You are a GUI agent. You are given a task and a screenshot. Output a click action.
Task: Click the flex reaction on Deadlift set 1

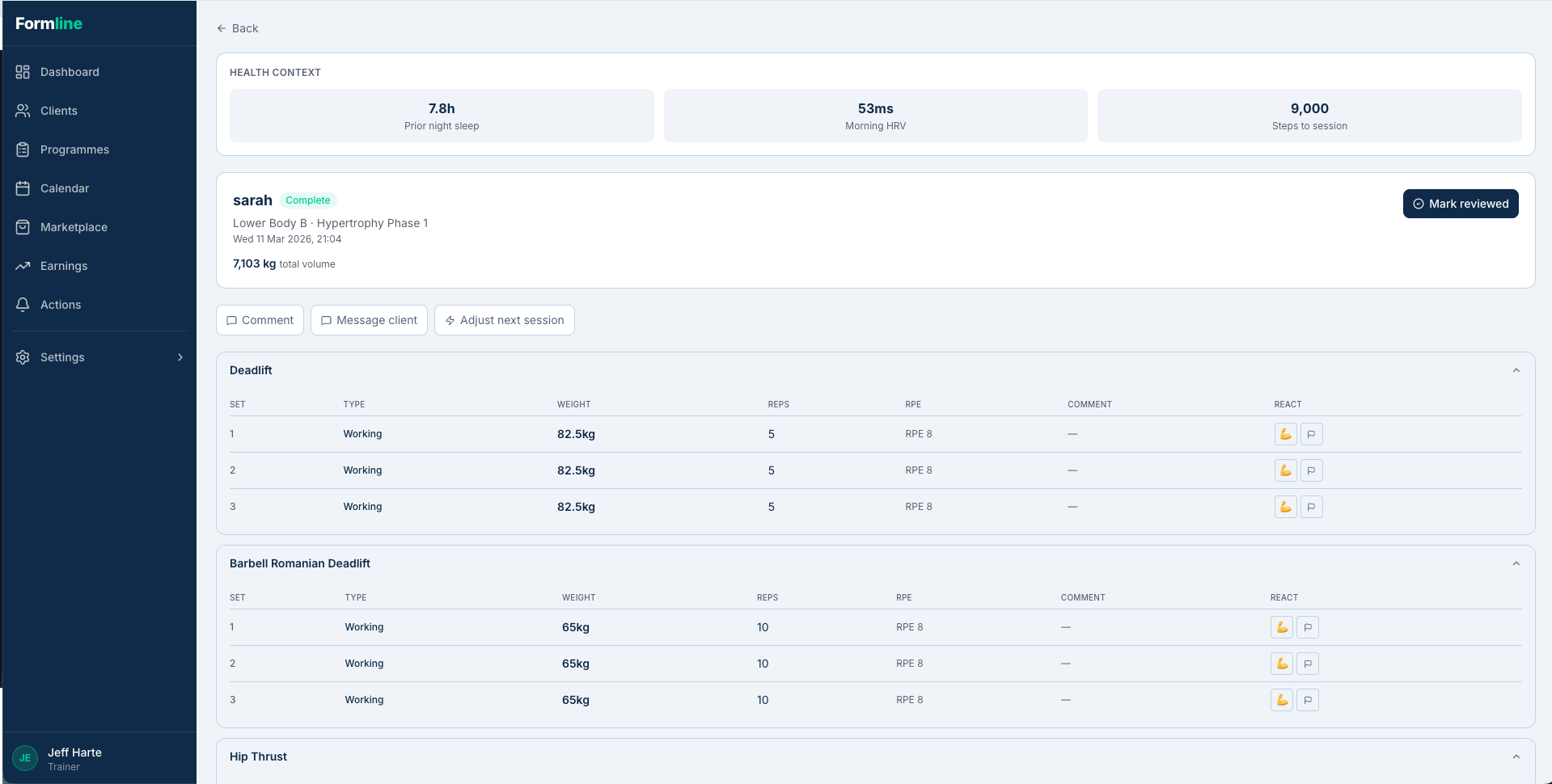point(1285,434)
